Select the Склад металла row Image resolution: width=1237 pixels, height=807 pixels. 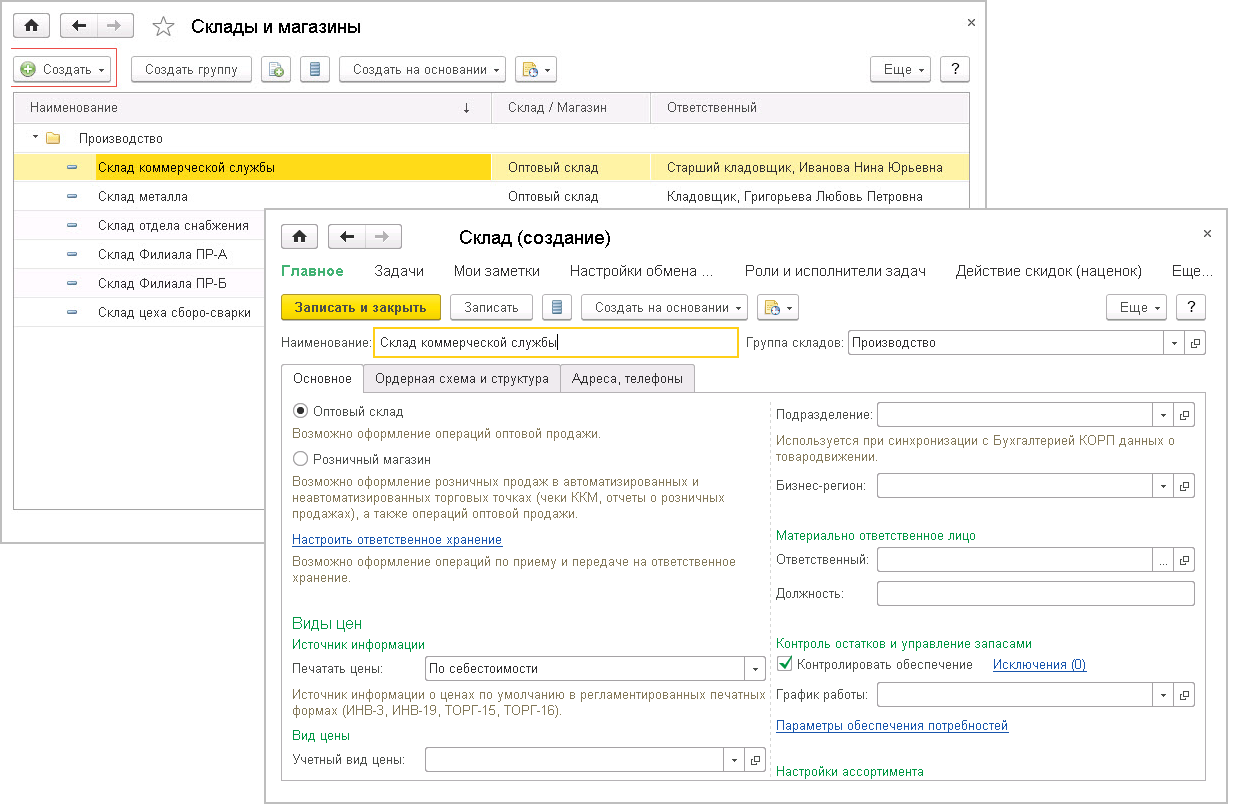pos(143,197)
